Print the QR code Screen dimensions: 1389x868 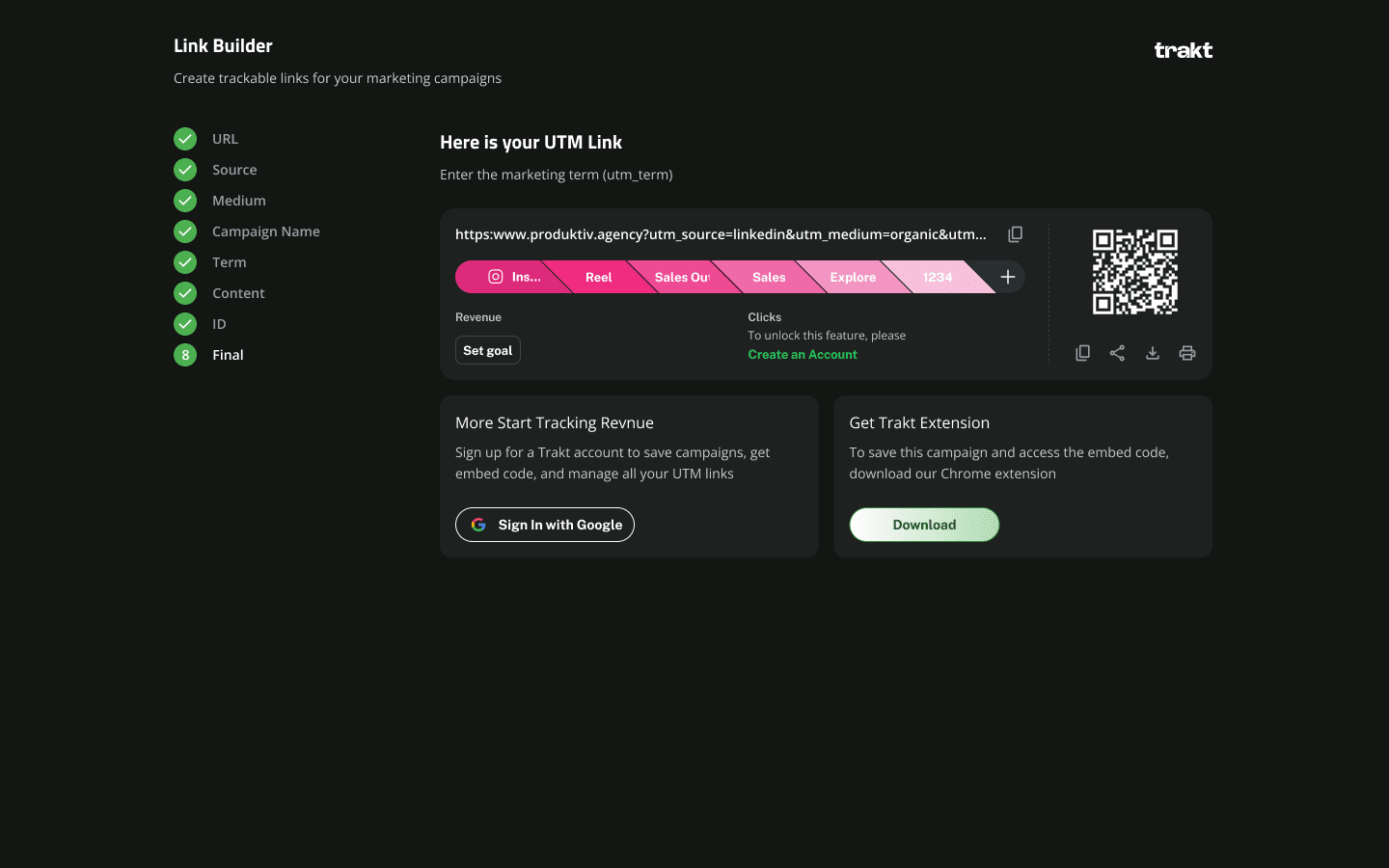pyautogui.click(x=1187, y=353)
